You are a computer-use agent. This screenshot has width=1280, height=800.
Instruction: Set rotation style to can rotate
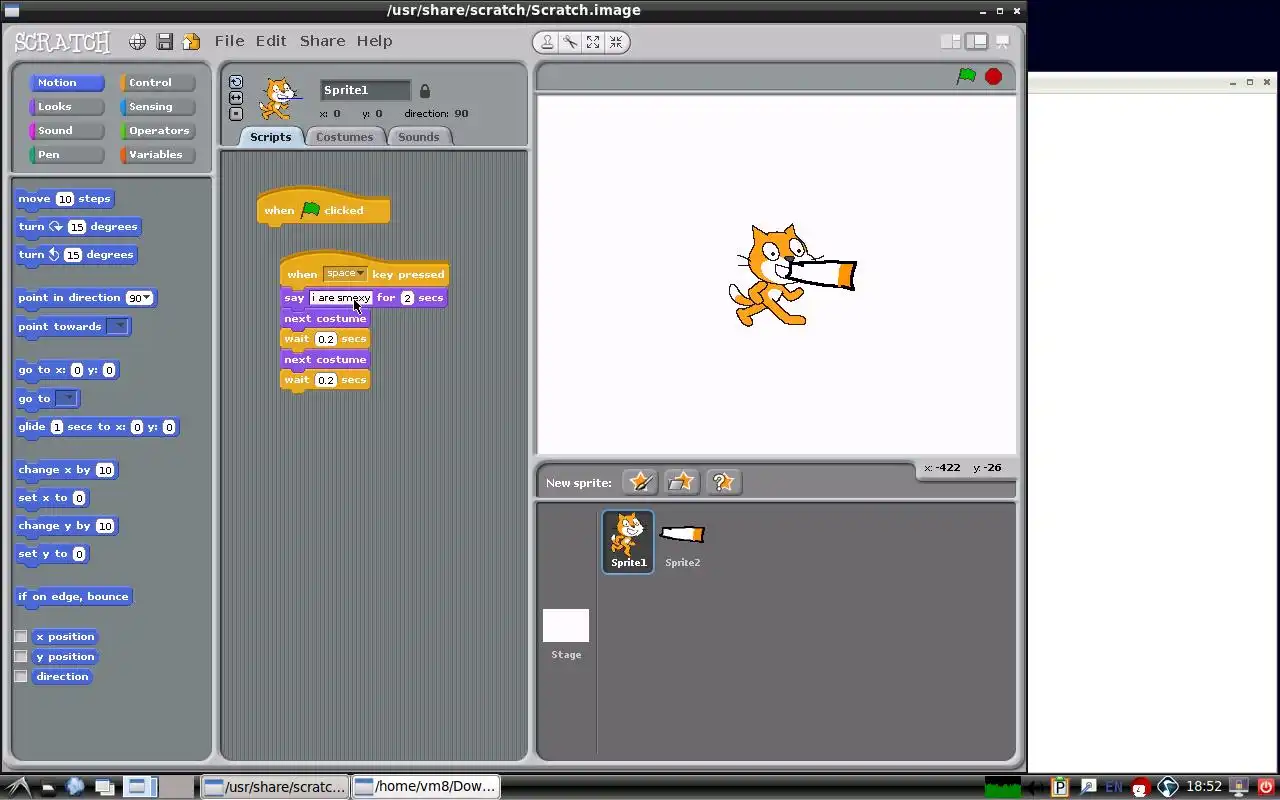tap(236, 82)
